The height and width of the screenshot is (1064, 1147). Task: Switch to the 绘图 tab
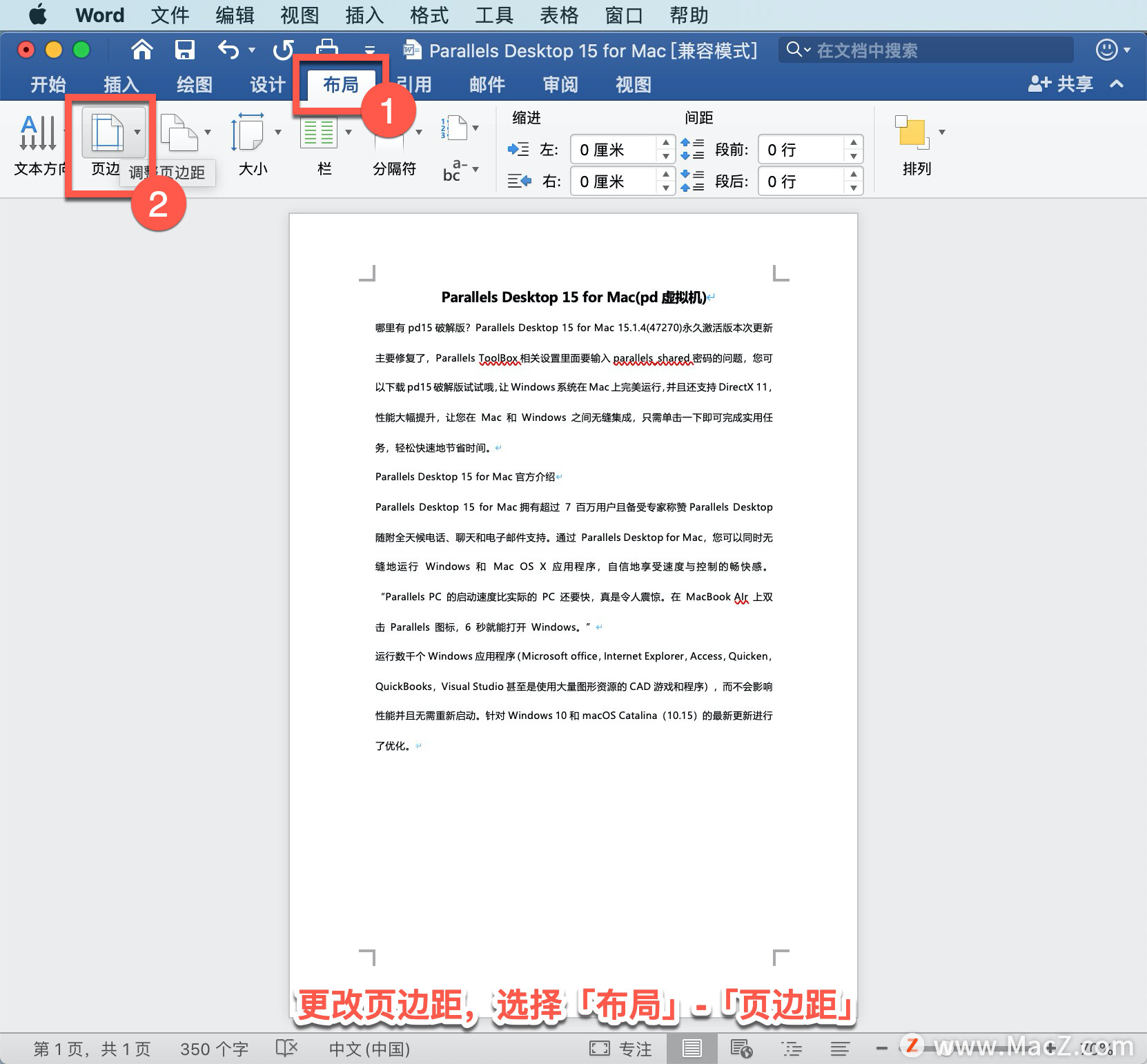pyautogui.click(x=195, y=85)
